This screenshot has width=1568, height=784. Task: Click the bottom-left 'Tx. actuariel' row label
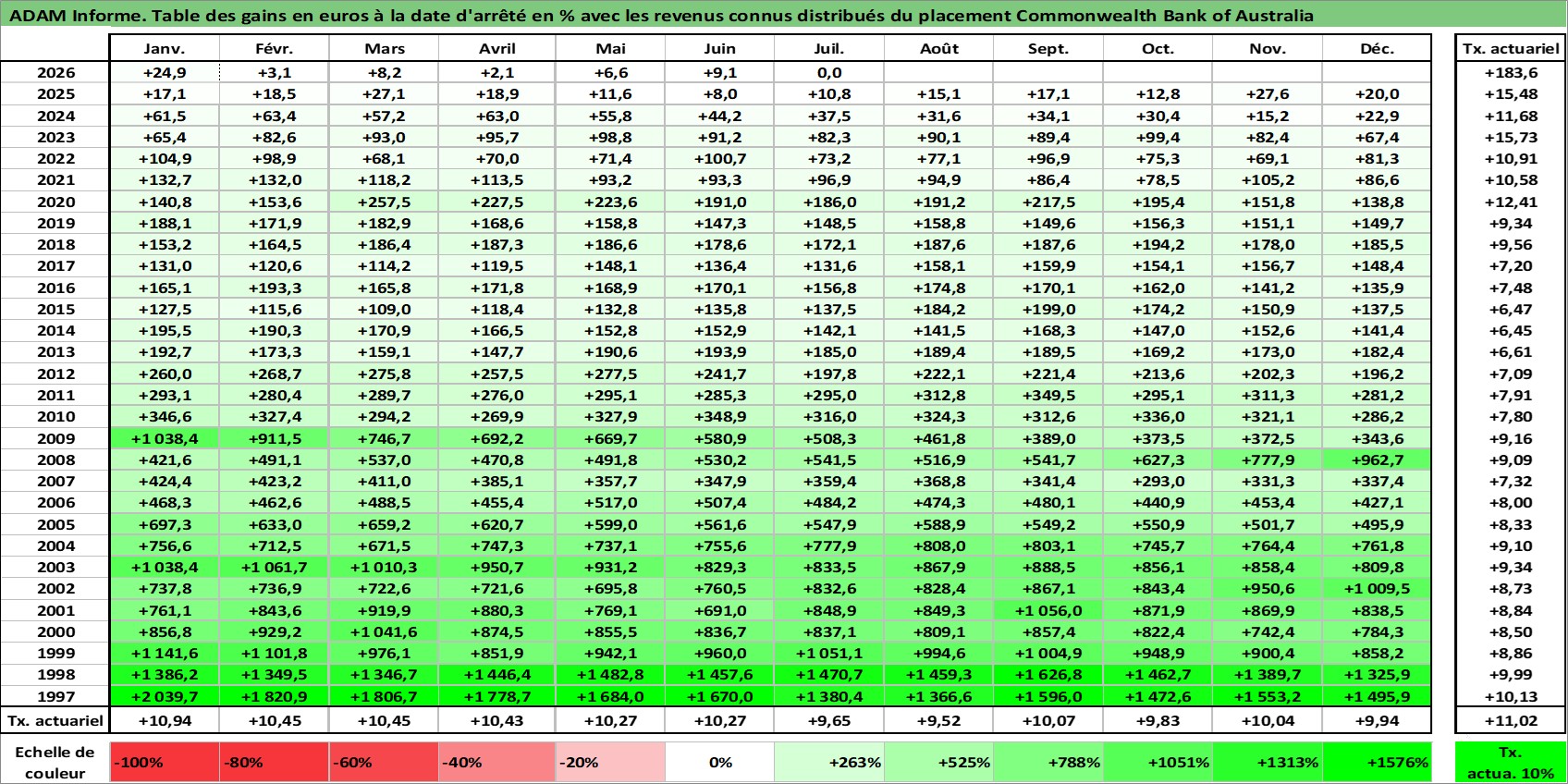pyautogui.click(x=55, y=720)
